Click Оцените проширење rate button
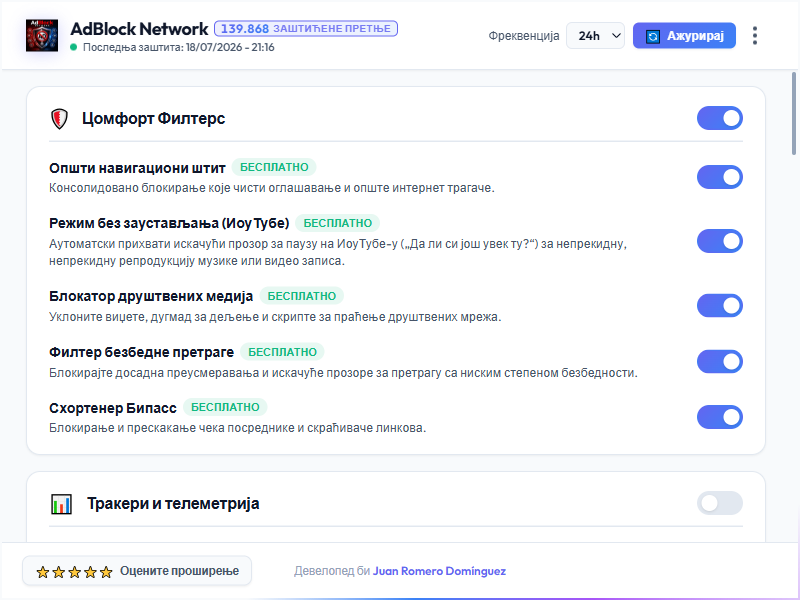Image resolution: width=800 pixels, height=600 pixels. tap(137, 571)
